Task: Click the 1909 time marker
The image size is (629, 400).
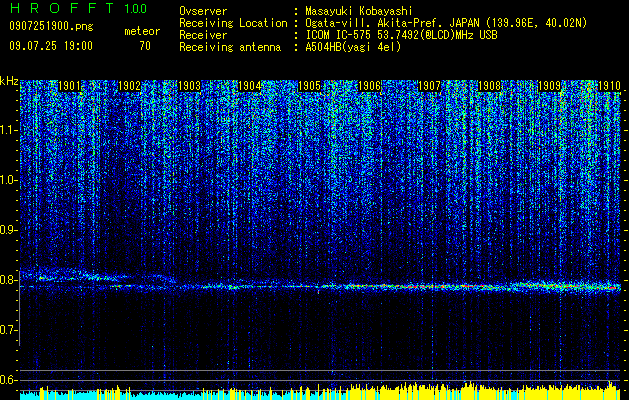Action: 550,86
